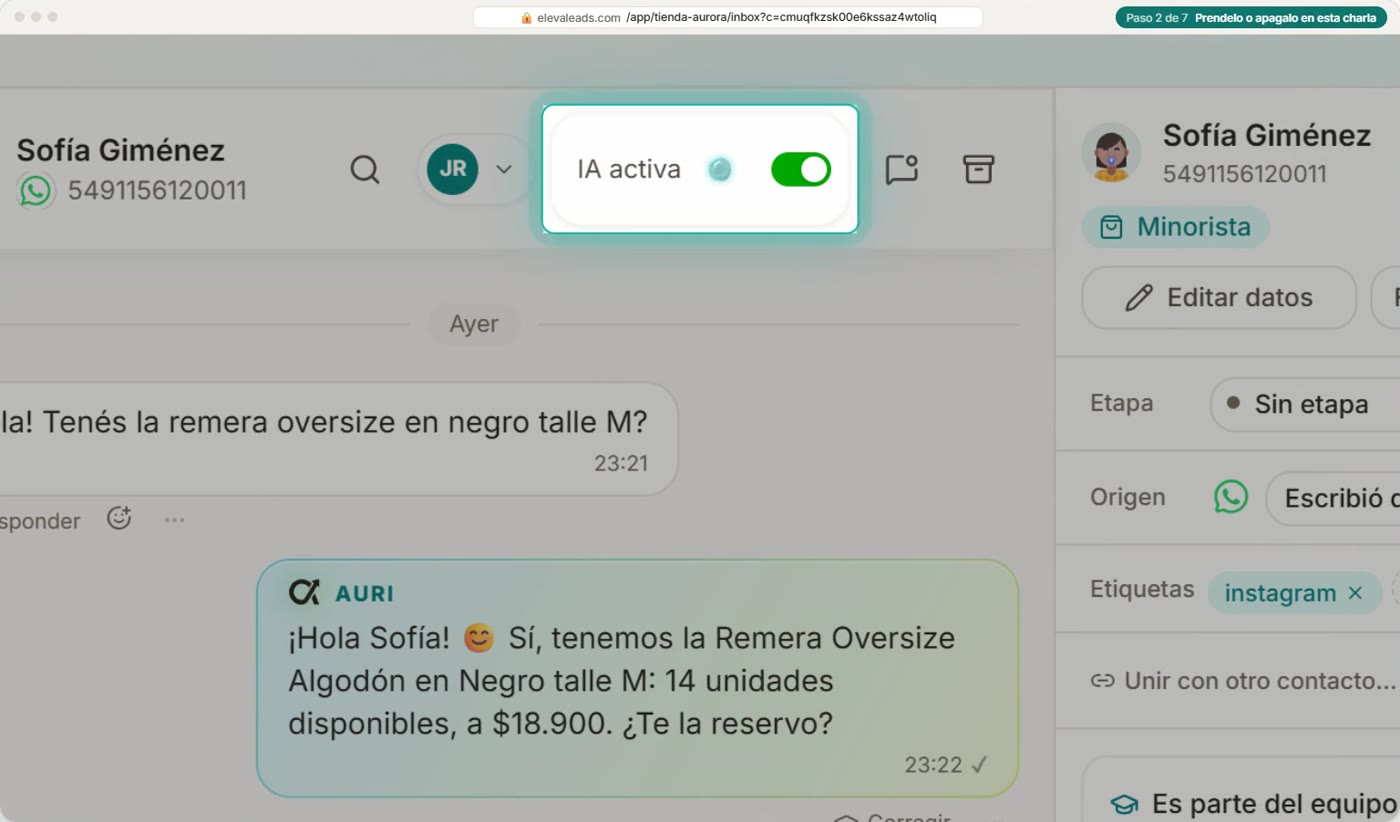This screenshot has height=822, width=1400.
Task: Click the pencil icon in Editar datos
Action: [1139, 297]
